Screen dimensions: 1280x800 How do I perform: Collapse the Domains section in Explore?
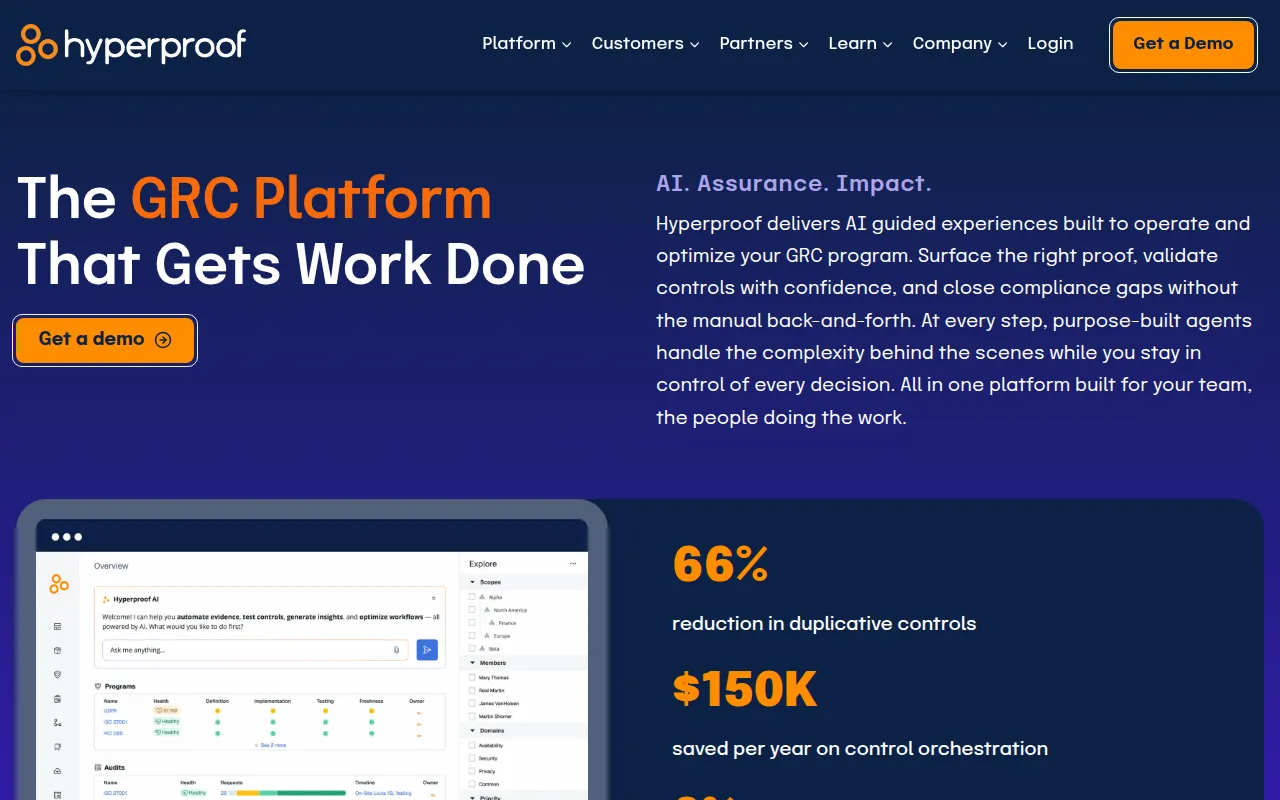pos(472,730)
